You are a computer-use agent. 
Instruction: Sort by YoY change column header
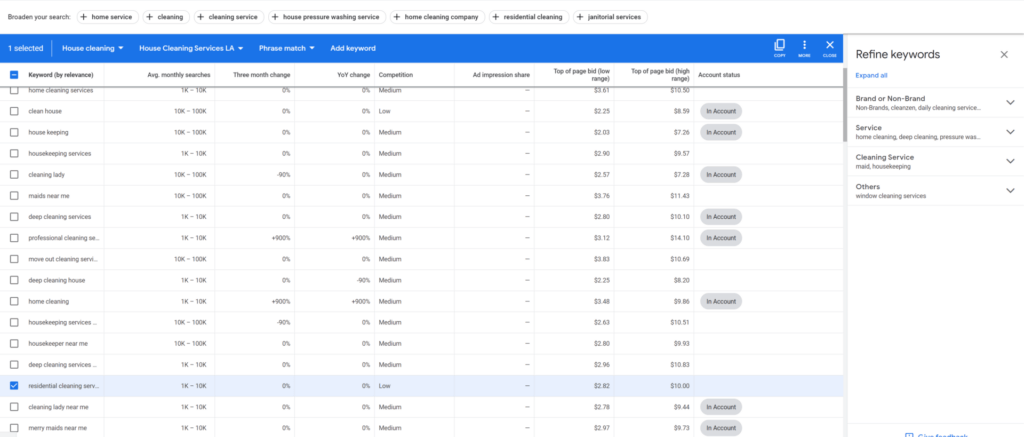pos(353,75)
